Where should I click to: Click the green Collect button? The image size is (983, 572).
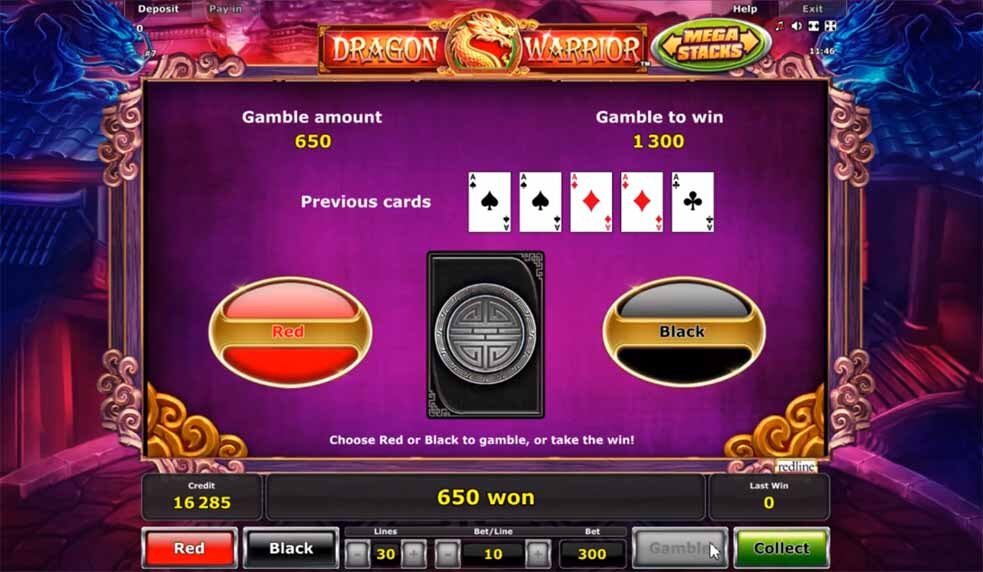781,548
